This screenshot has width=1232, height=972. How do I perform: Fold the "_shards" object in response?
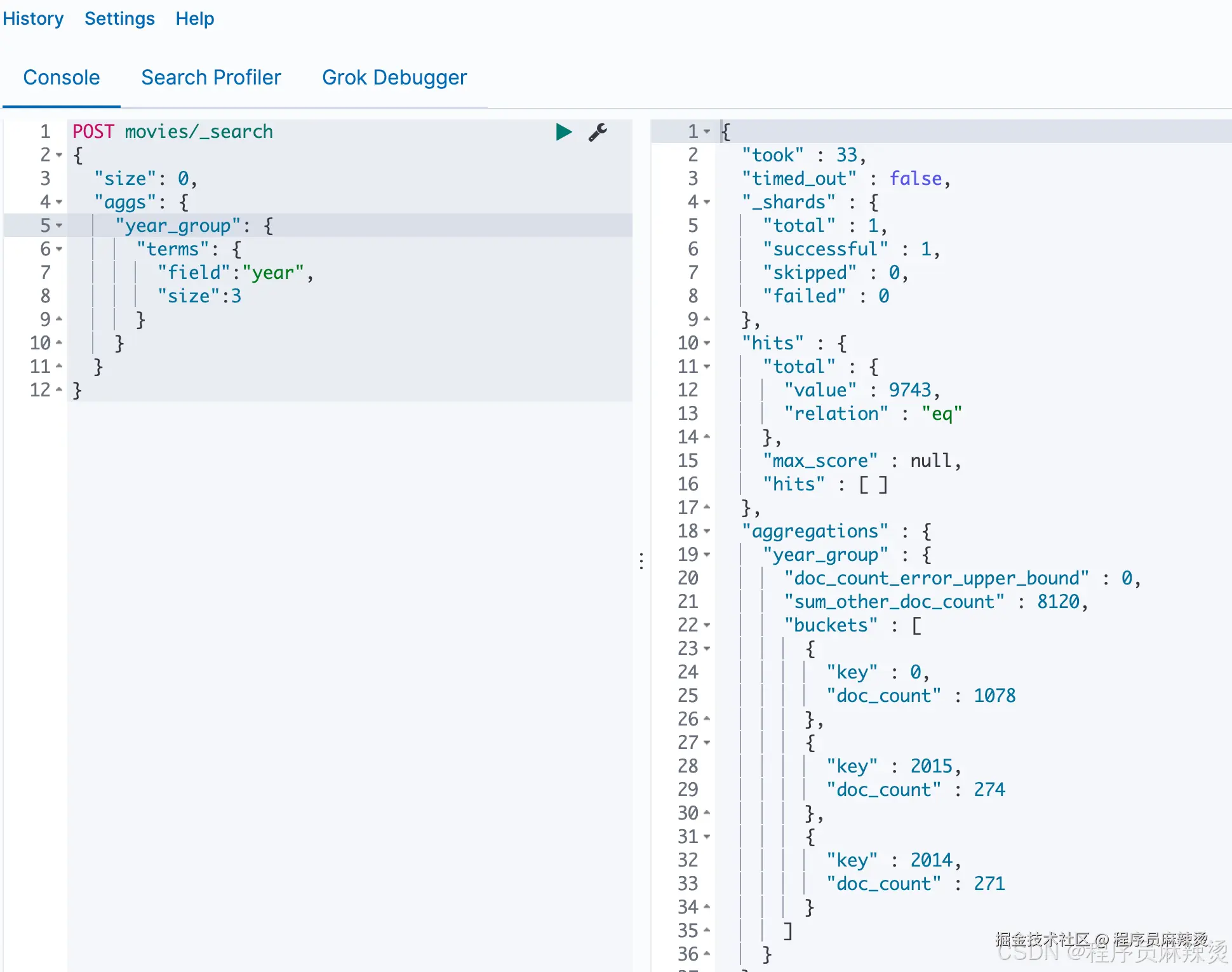click(x=707, y=202)
